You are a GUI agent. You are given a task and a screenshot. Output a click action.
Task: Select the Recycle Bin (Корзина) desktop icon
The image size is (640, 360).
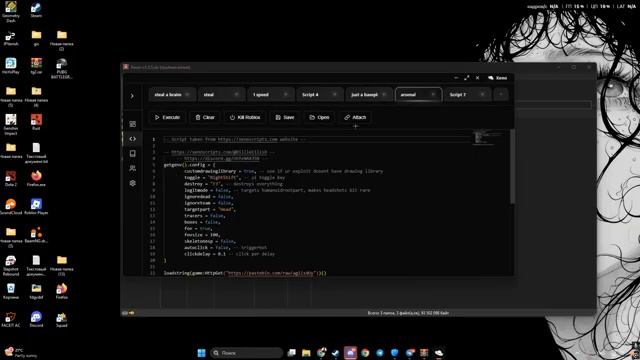[x=11, y=291]
